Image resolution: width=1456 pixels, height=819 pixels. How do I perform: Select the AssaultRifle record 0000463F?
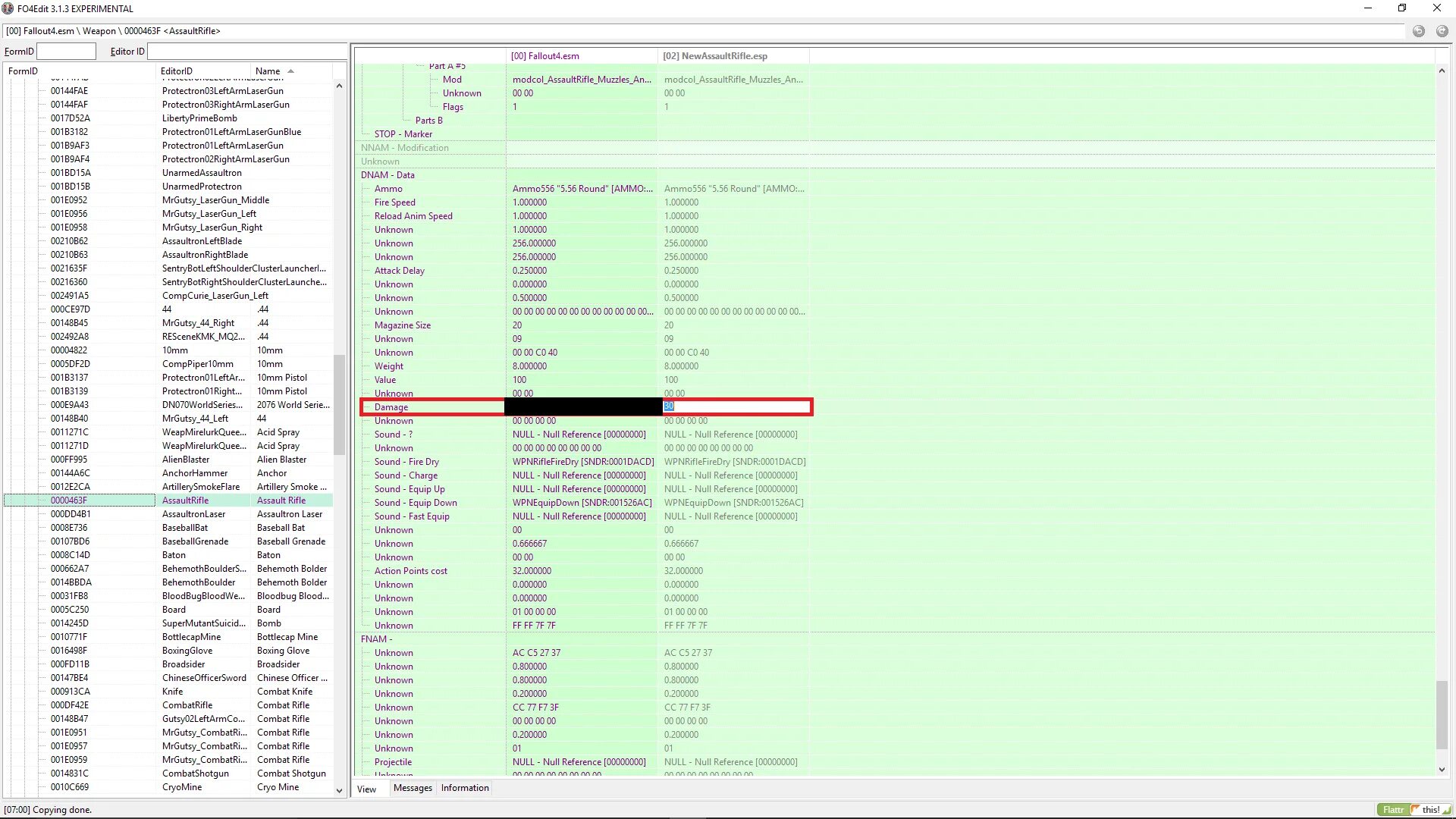168,500
